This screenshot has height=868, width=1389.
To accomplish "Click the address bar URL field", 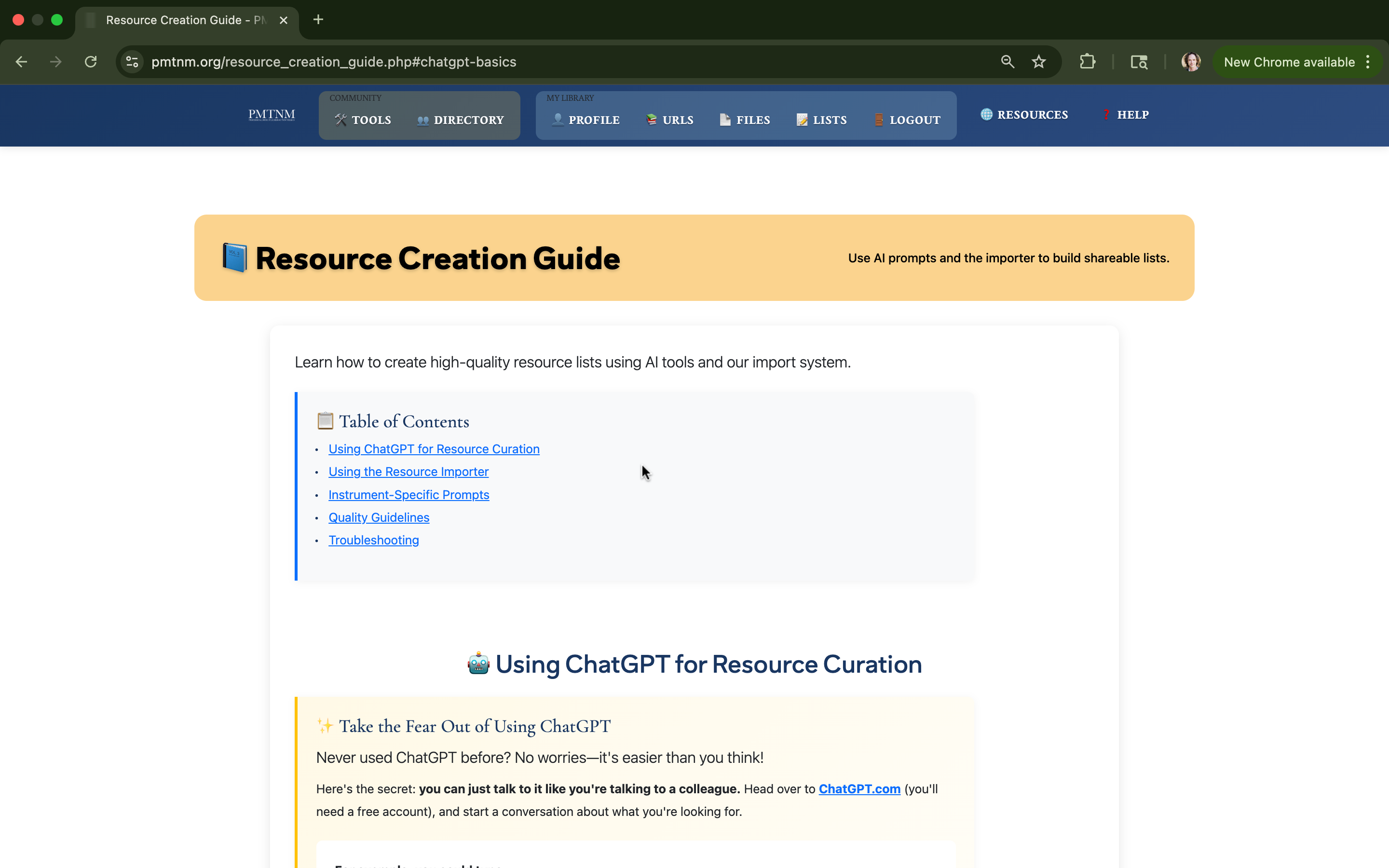I will (517, 62).
